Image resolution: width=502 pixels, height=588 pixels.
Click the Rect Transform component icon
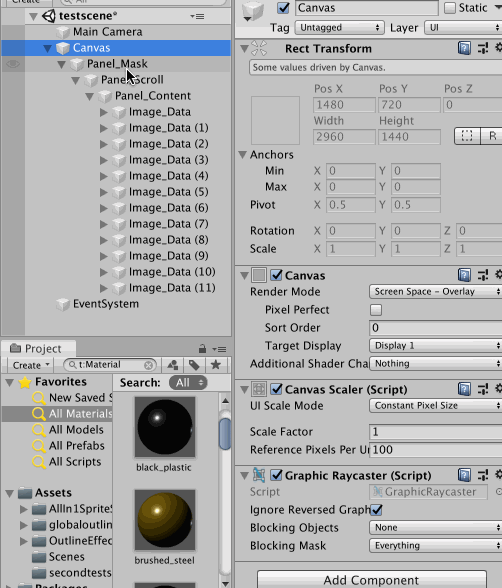point(259,48)
